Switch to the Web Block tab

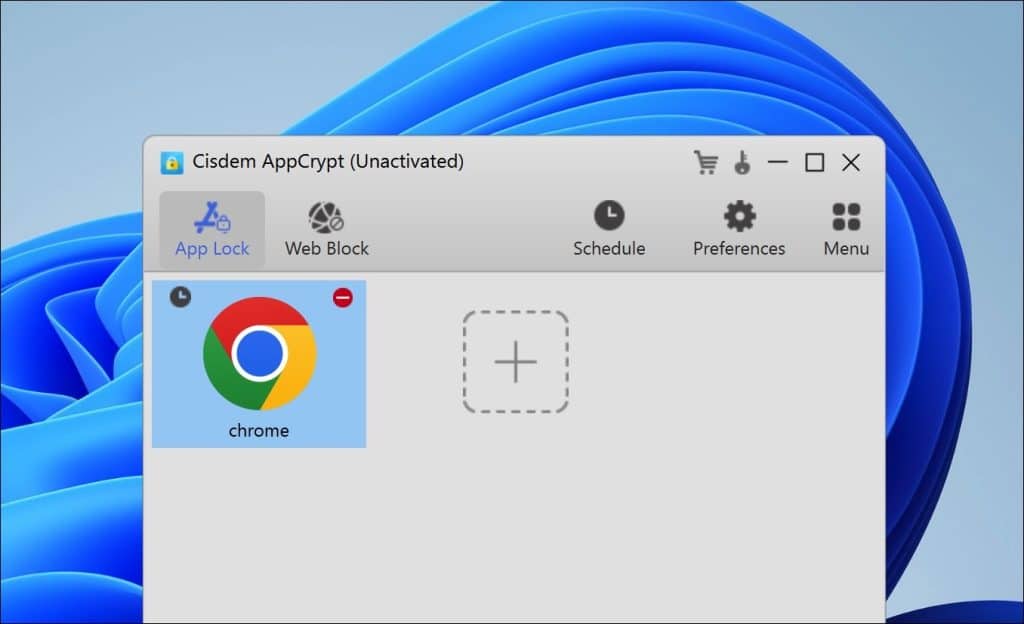pyautogui.click(x=327, y=230)
